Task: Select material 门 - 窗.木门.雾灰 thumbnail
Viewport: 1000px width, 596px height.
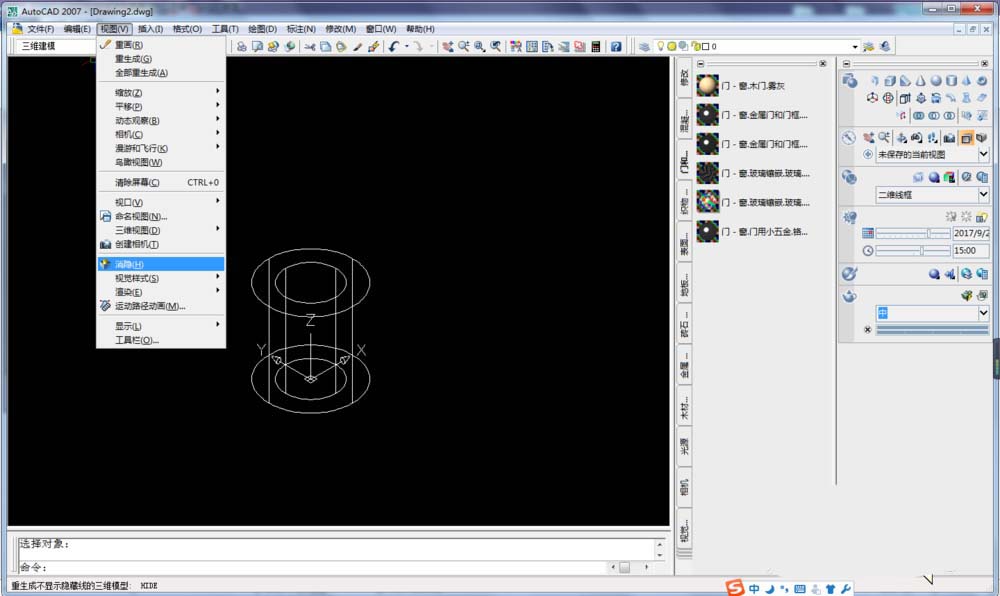Action: tap(707, 85)
